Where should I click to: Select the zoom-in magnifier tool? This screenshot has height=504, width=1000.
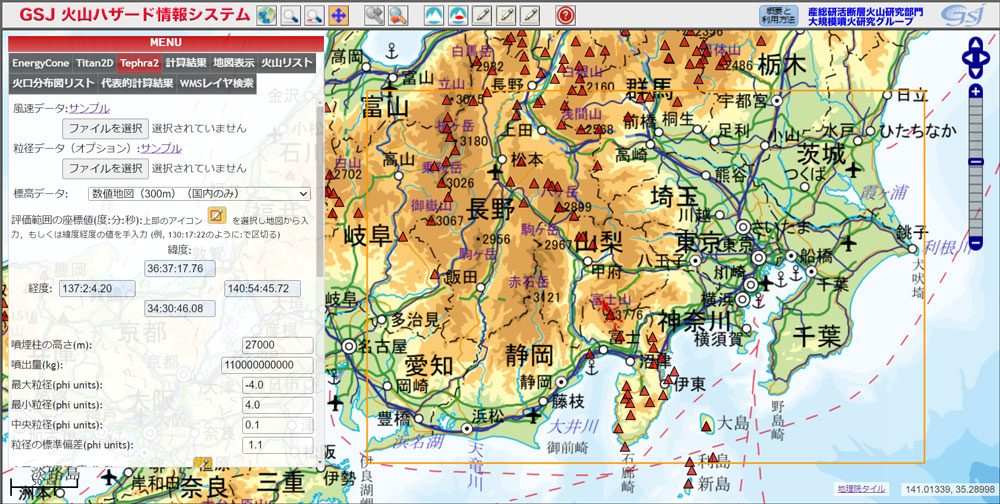291,15
